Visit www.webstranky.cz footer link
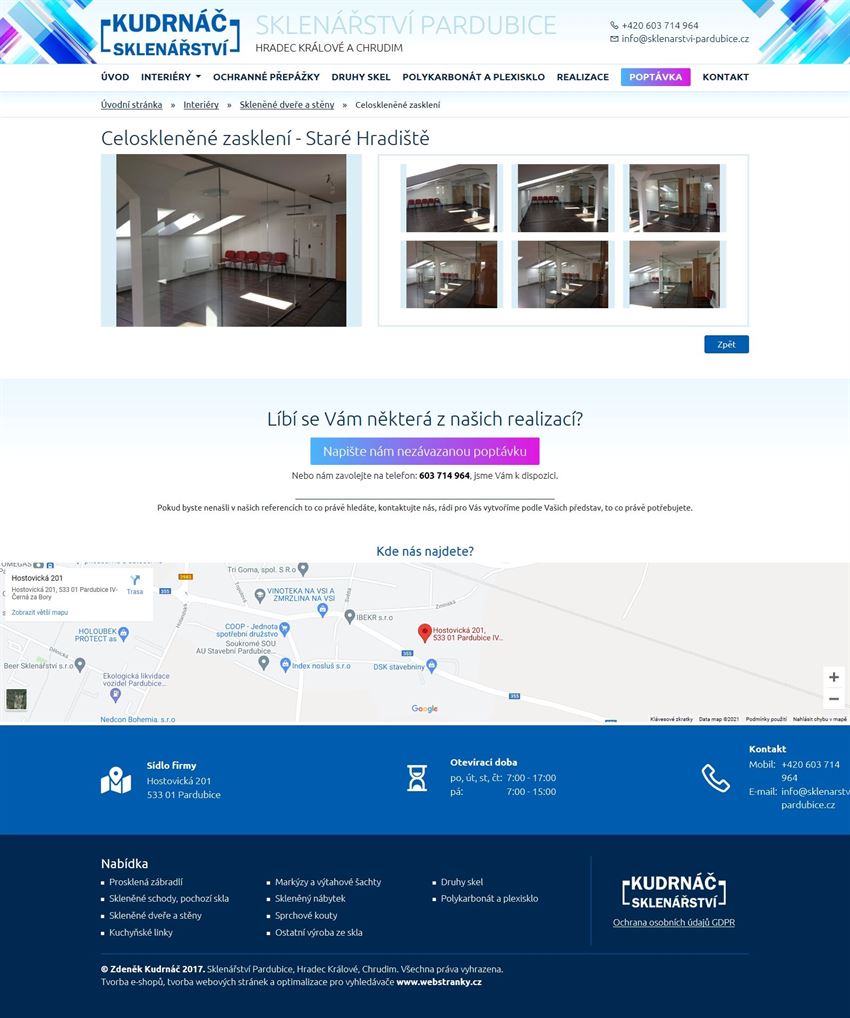The width and height of the screenshot is (850, 1018). coord(439,982)
